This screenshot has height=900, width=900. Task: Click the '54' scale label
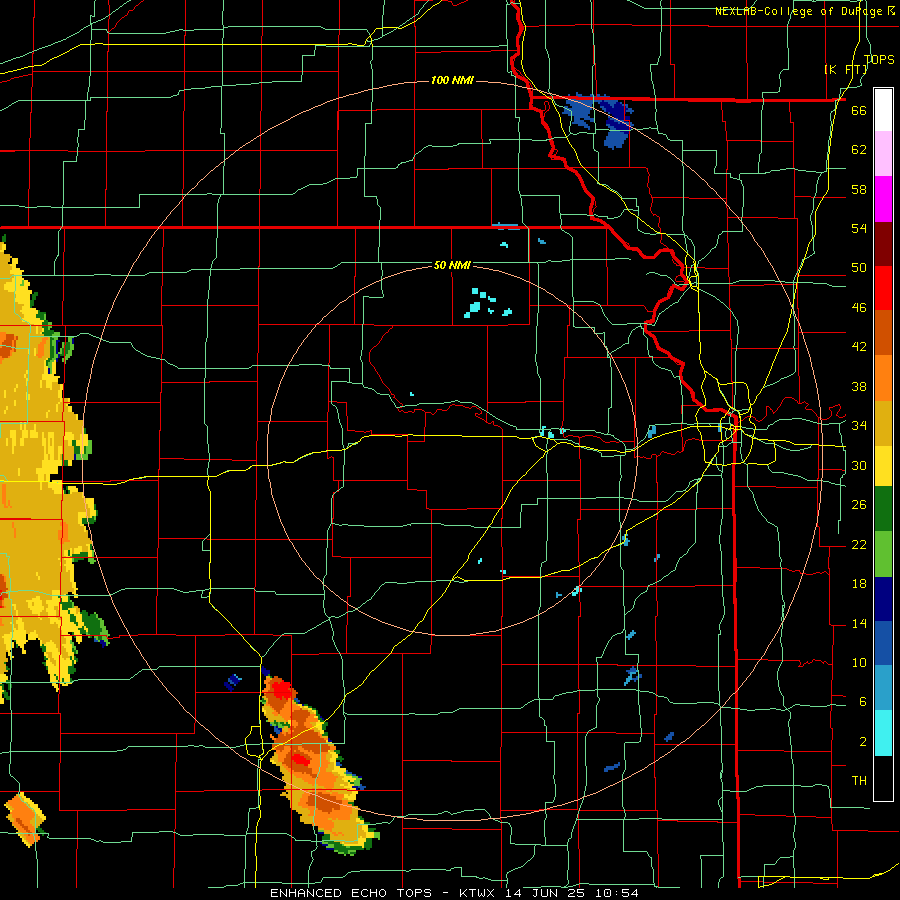859,228
